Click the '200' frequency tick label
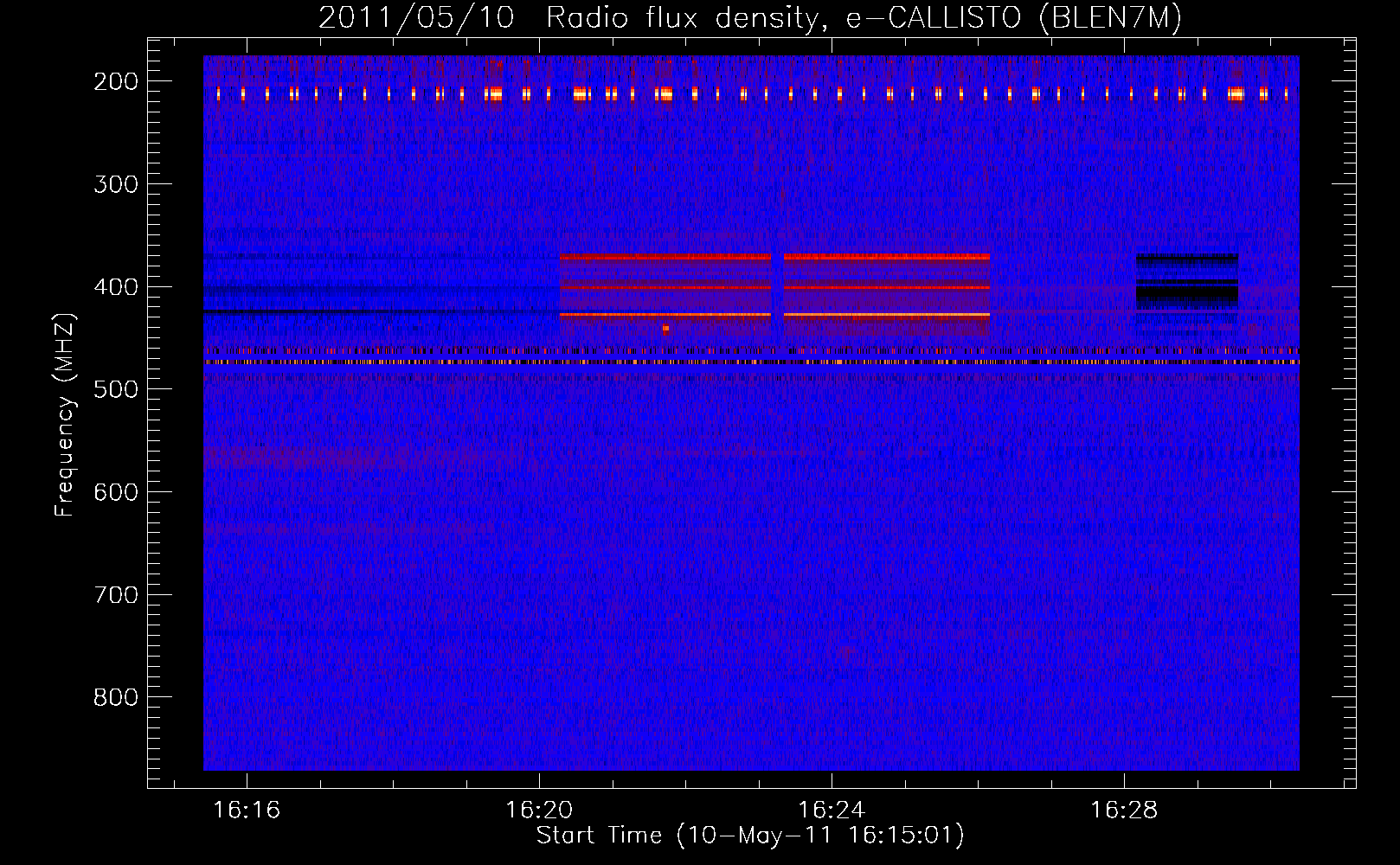 coord(115,81)
